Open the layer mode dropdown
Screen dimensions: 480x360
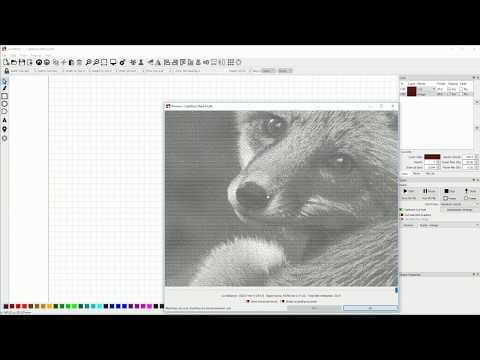427,89
